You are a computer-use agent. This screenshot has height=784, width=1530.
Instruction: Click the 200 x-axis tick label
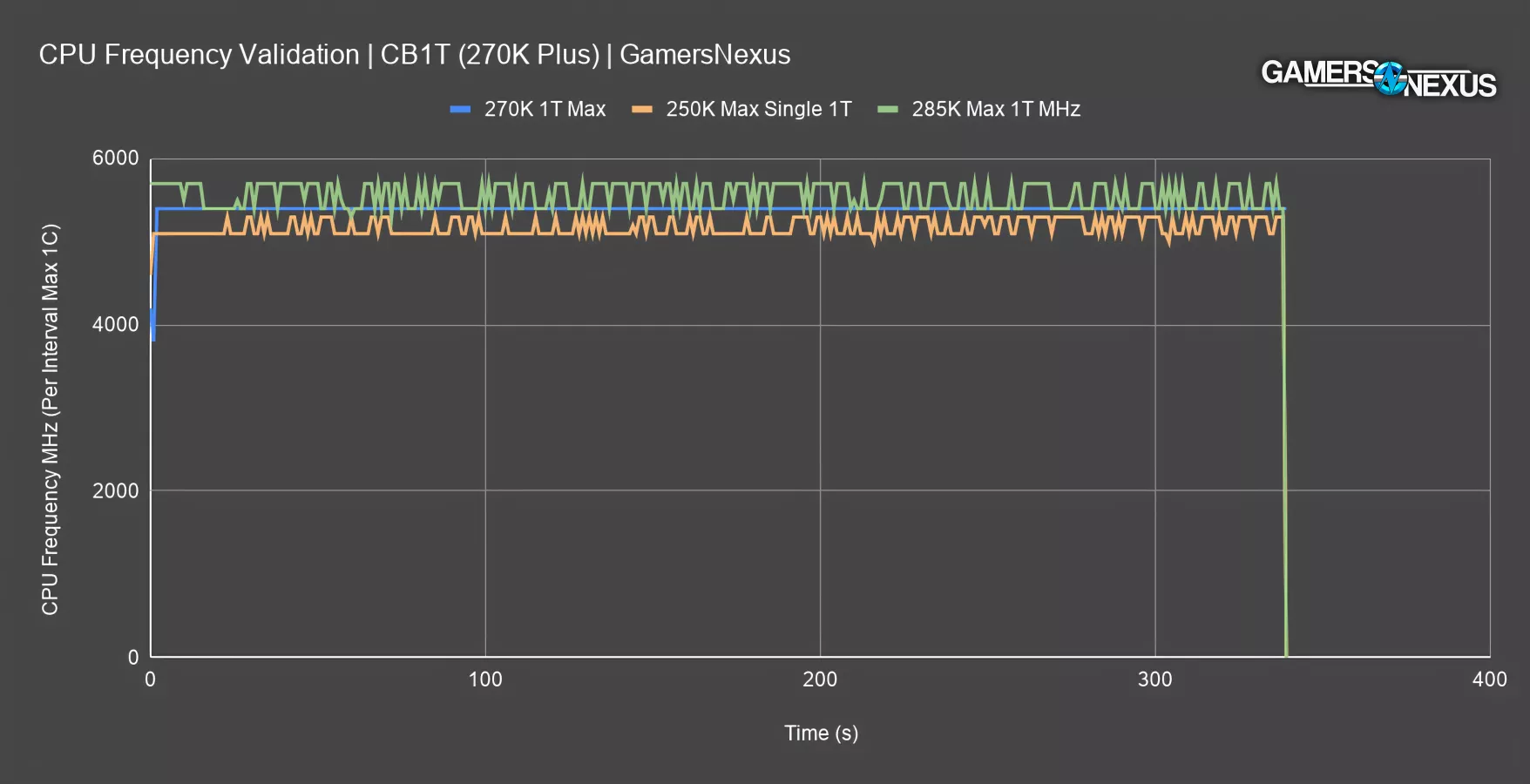point(820,680)
